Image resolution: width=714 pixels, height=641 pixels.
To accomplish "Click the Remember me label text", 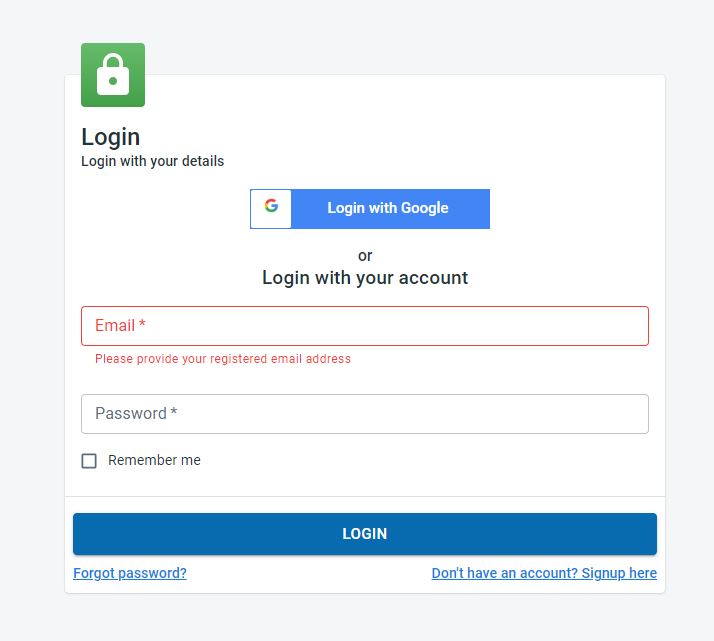I will (154, 460).
